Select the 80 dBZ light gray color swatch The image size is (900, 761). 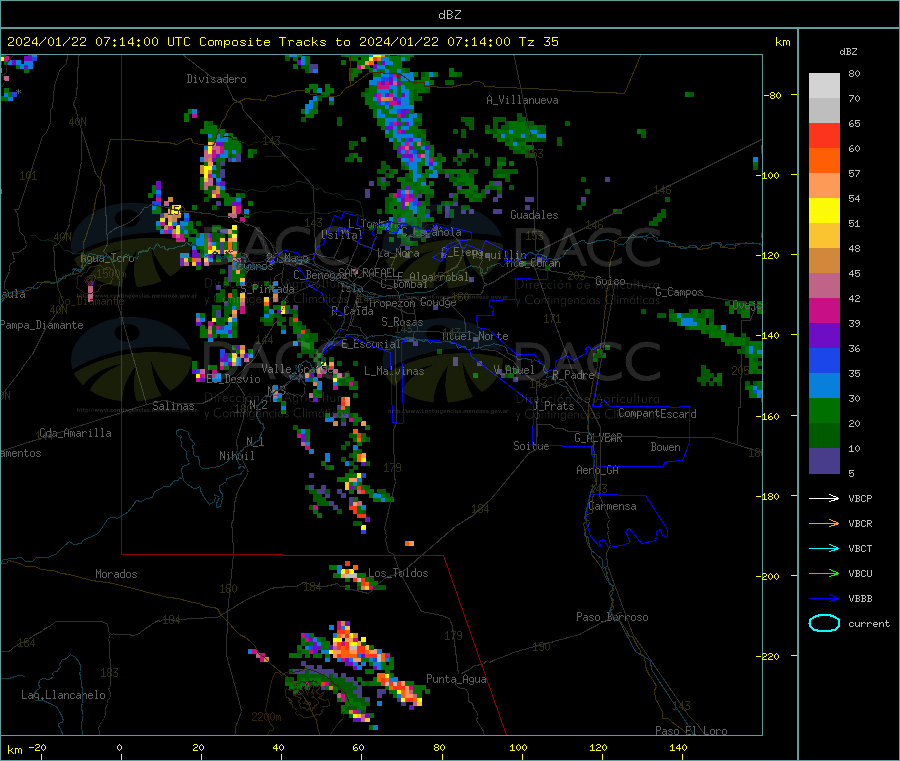coord(824,86)
